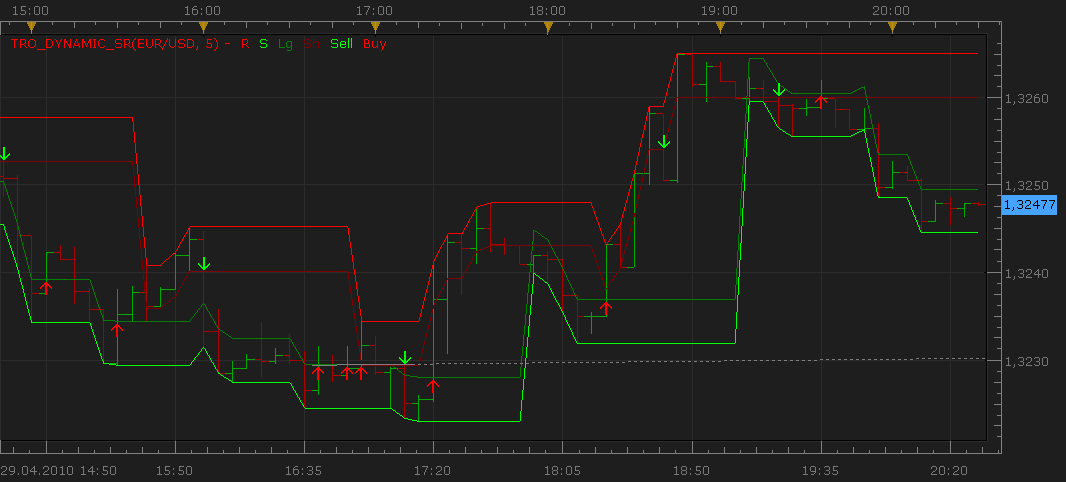This screenshot has height=482, width=1066.
Task: Click the dark red Sh legend entry
Action: coord(311,44)
